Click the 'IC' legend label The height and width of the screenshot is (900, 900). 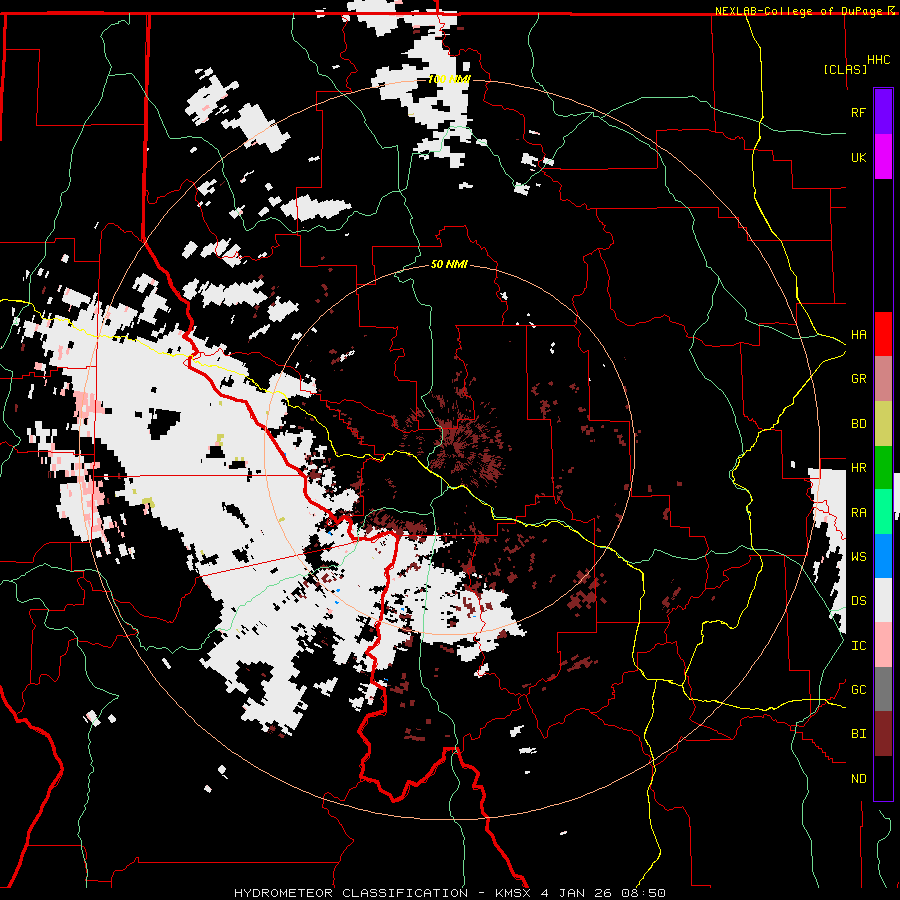(x=858, y=646)
